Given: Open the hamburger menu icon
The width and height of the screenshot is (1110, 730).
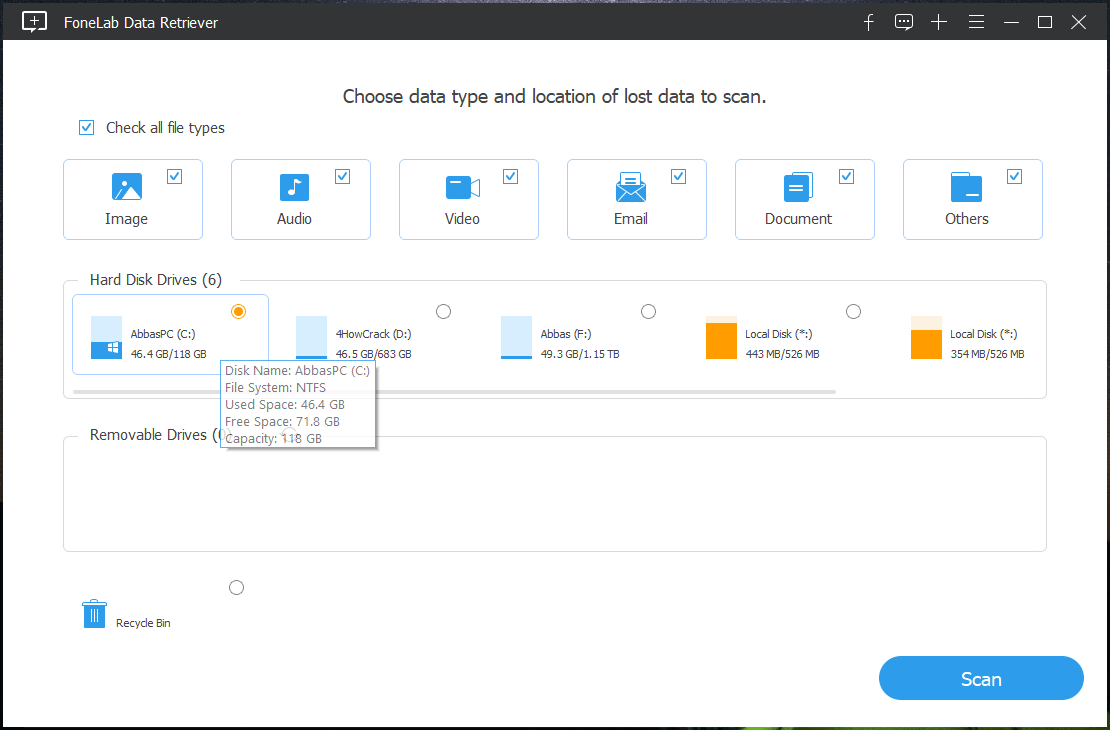Looking at the screenshot, I should (x=976, y=23).
